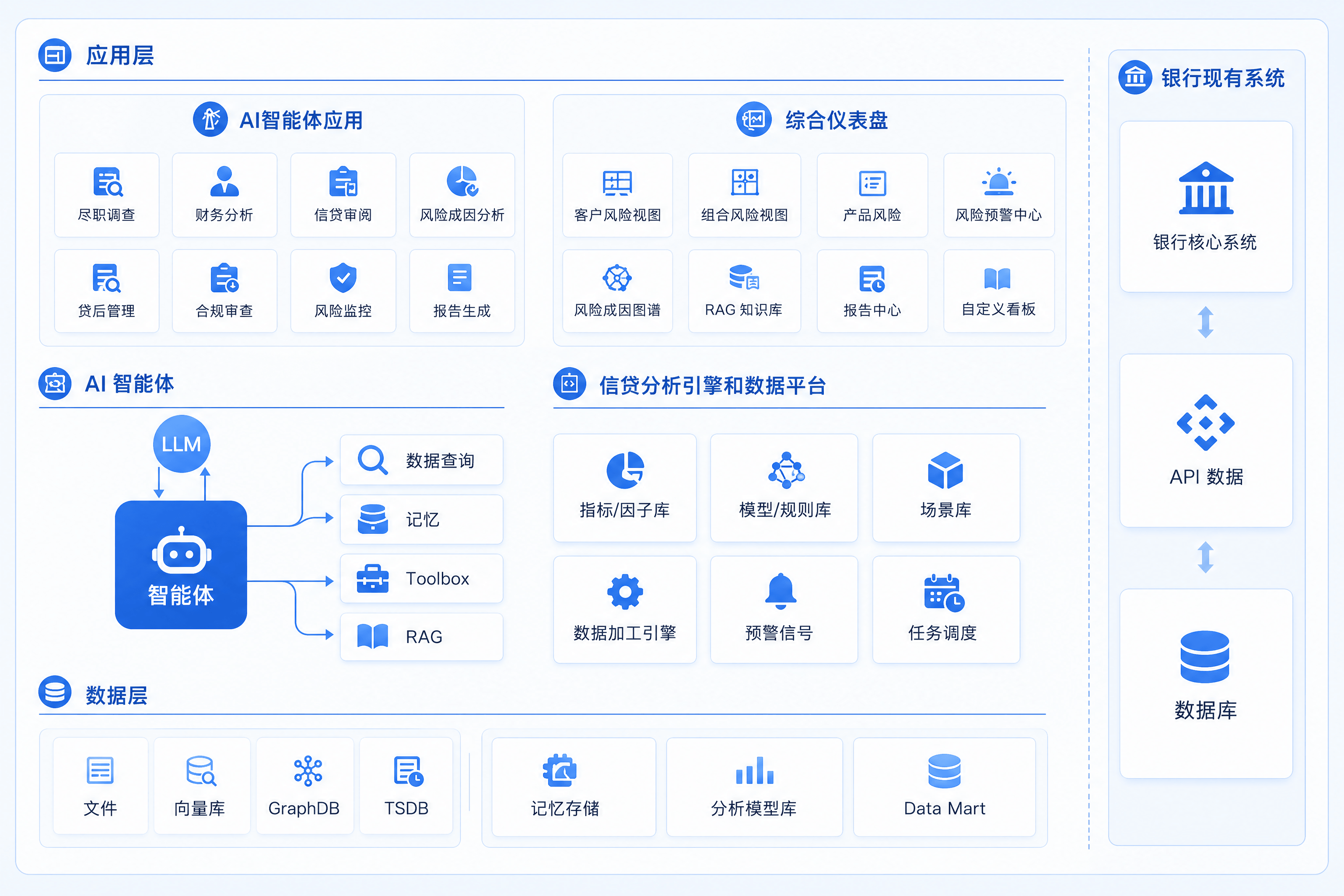Click the 银行核心系统 bank building icon
This screenshot has width=1344, height=896.
point(1206,188)
